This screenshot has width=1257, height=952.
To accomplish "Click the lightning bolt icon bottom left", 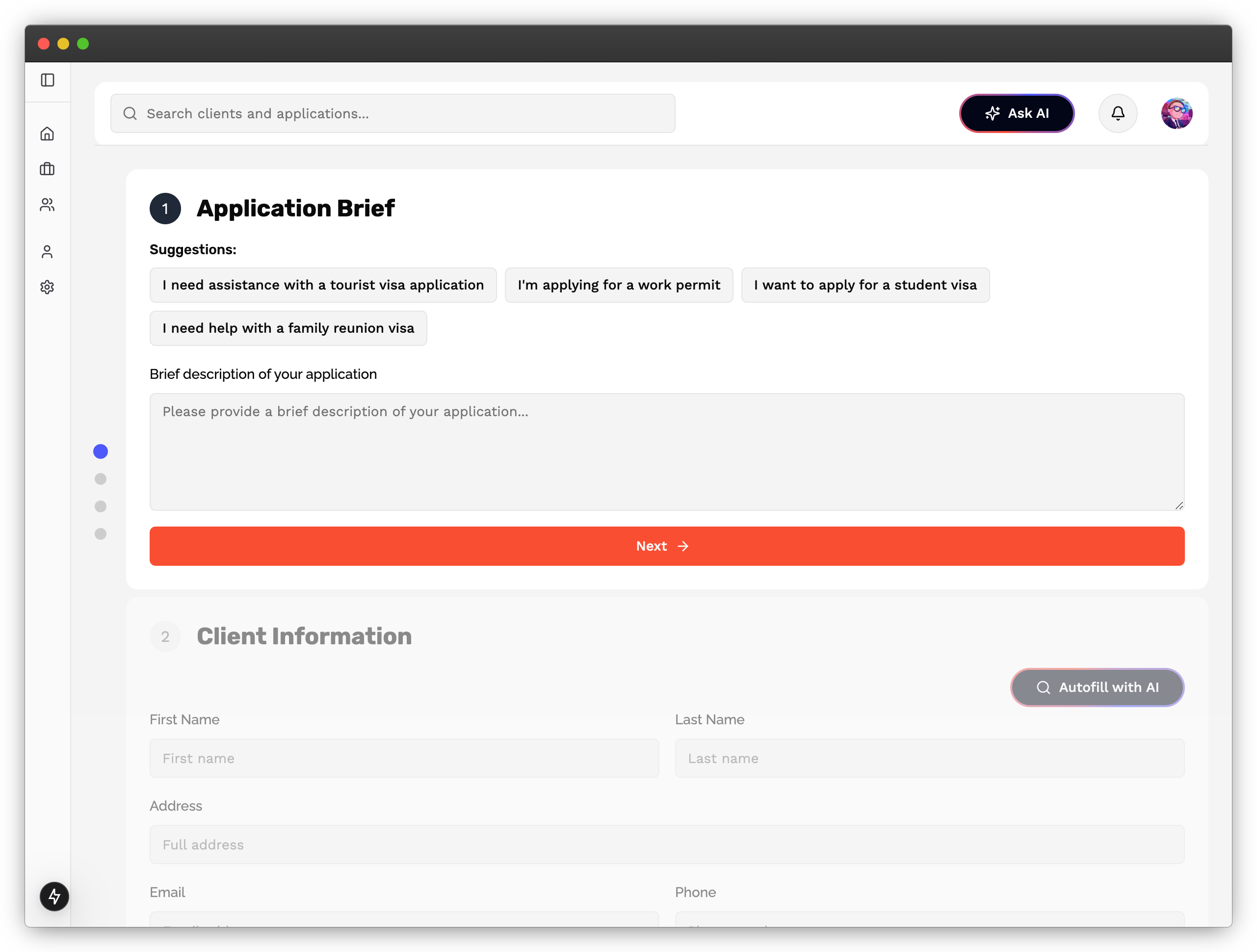I will coord(54,897).
